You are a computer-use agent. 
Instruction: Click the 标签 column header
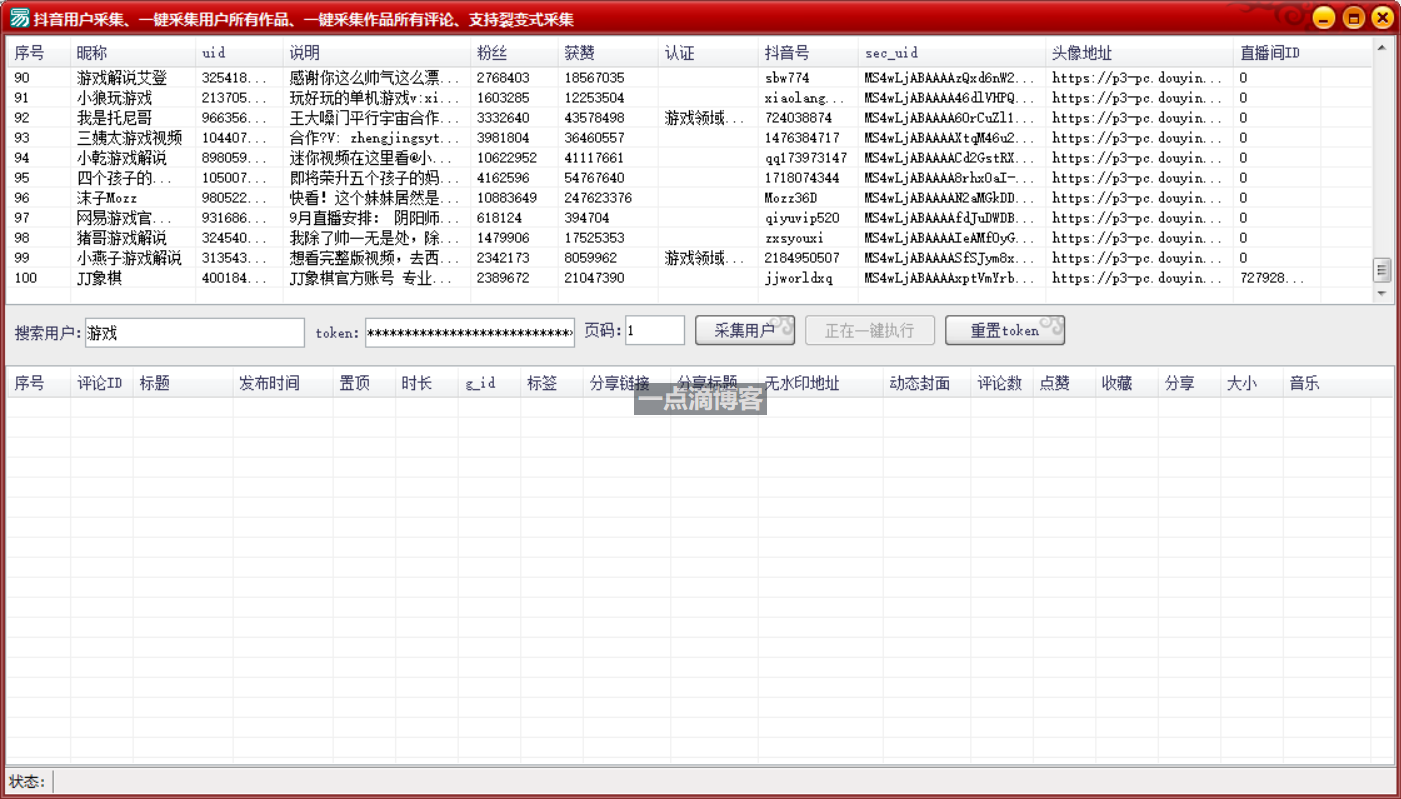[552, 383]
